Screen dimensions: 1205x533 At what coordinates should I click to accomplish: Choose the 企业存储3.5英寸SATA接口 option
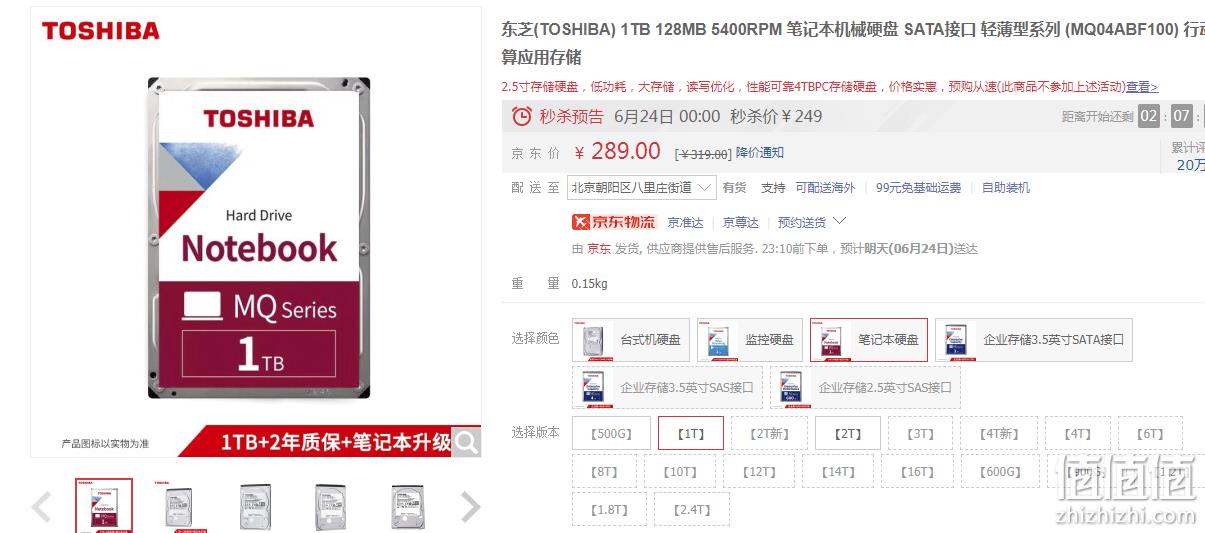1034,340
